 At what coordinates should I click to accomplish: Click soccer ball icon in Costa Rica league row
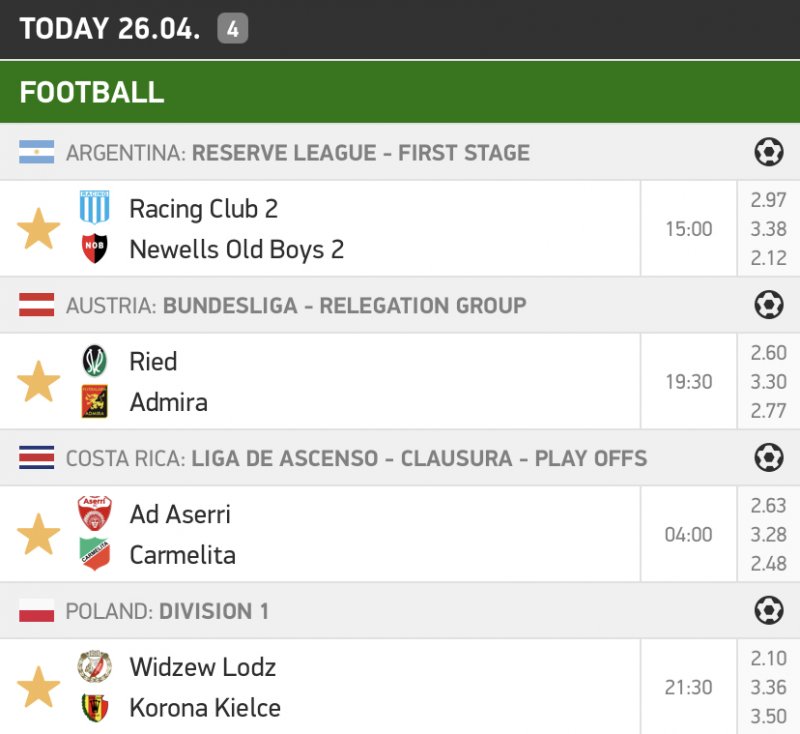tap(768, 458)
